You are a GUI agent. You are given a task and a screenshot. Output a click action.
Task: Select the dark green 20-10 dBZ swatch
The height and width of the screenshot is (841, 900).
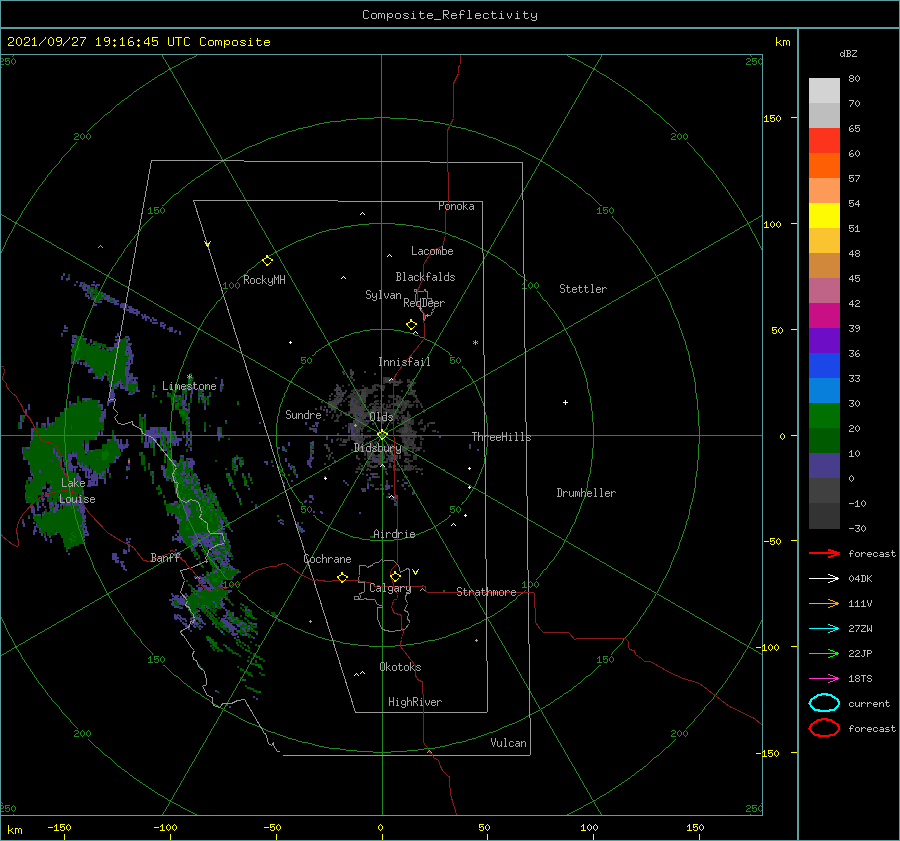coord(824,441)
